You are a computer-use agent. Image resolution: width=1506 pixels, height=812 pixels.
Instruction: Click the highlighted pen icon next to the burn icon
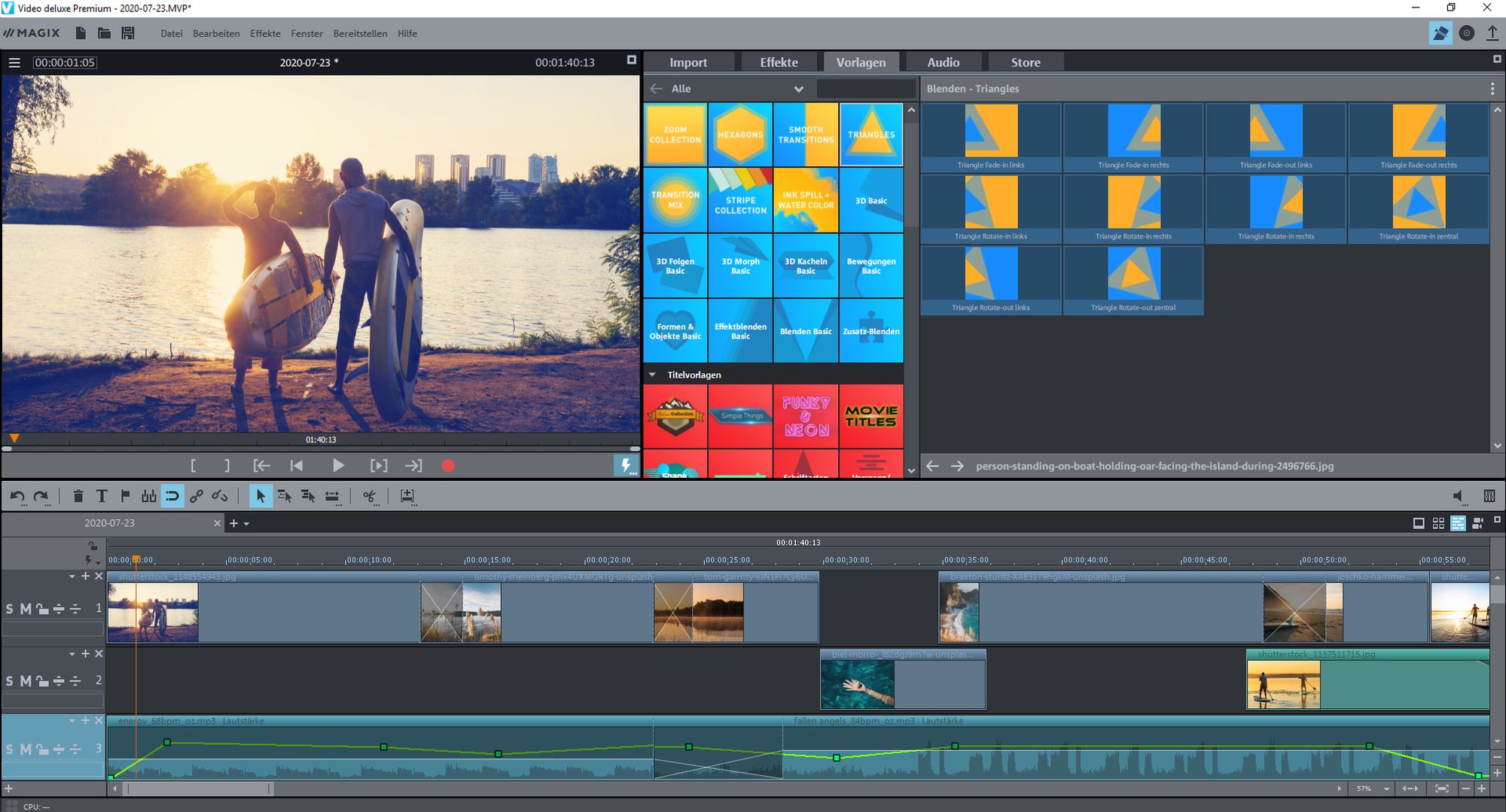click(1440, 33)
